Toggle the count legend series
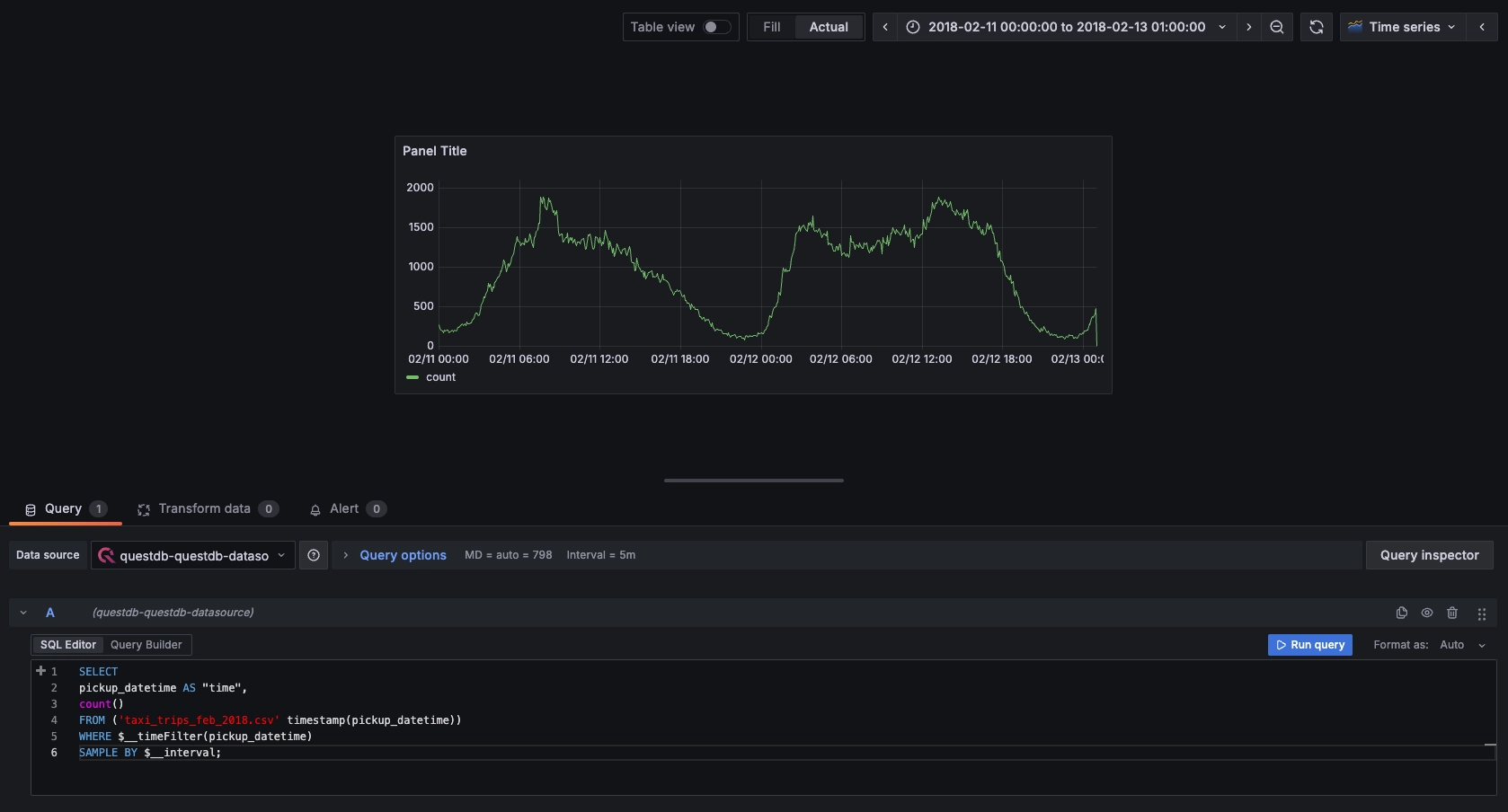This screenshot has height=812, width=1508. coord(440,377)
